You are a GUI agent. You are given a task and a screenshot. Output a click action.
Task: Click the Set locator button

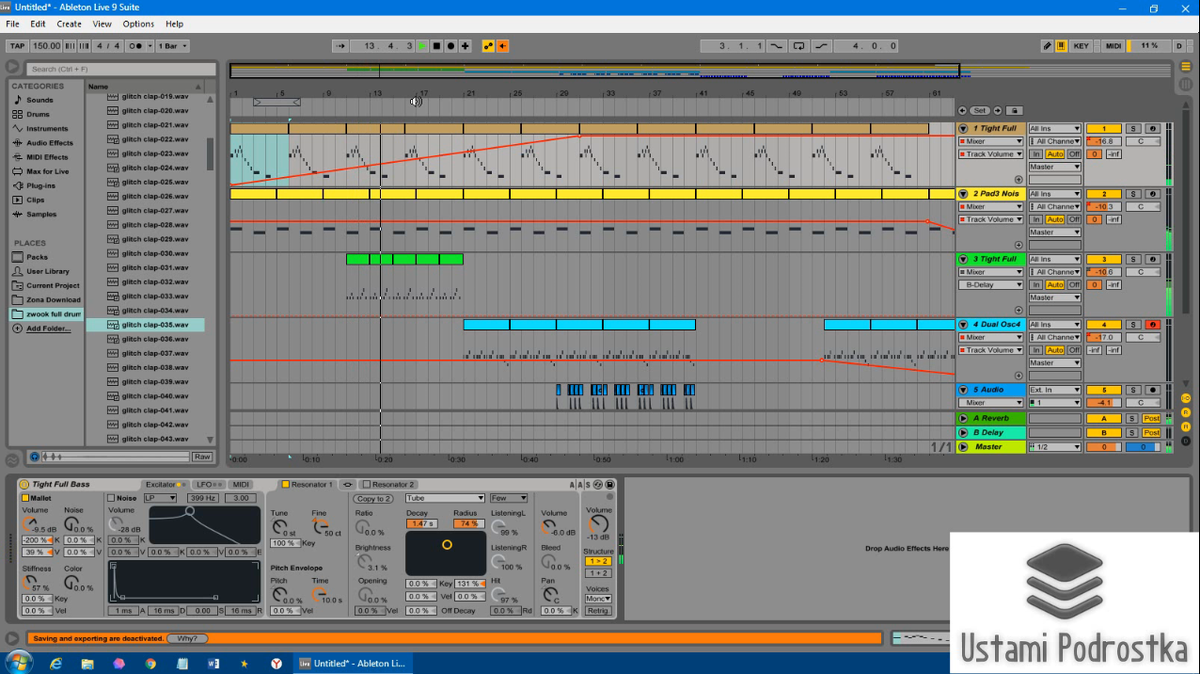click(980, 110)
